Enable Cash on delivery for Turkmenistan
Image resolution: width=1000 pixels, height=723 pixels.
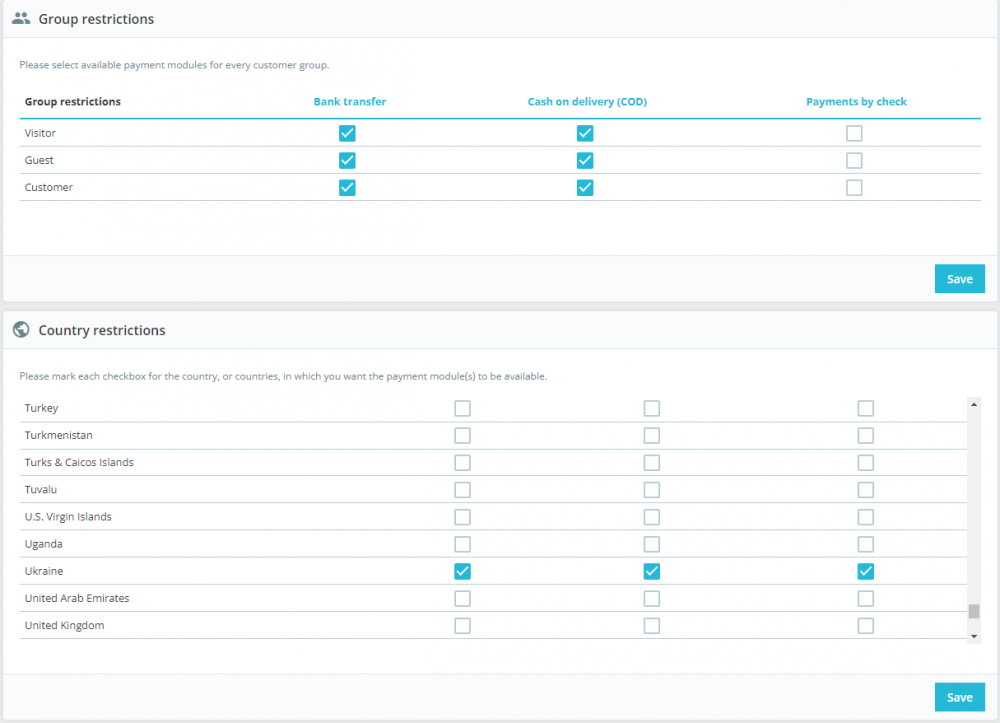[651, 435]
